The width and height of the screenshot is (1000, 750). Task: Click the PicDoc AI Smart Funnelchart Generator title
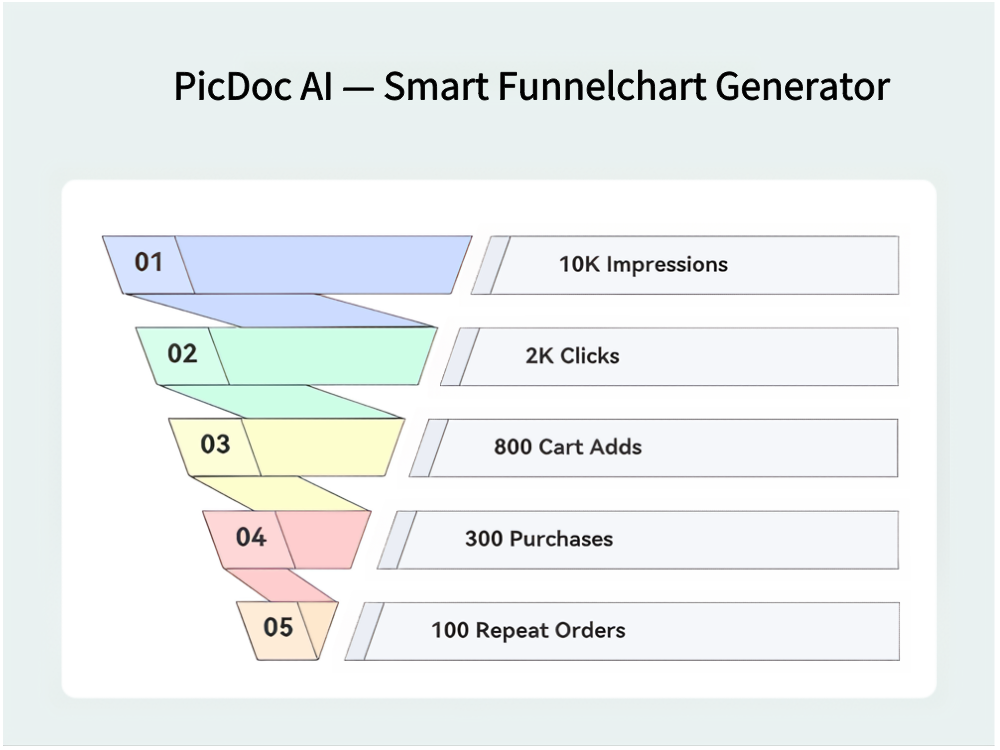[531, 86]
